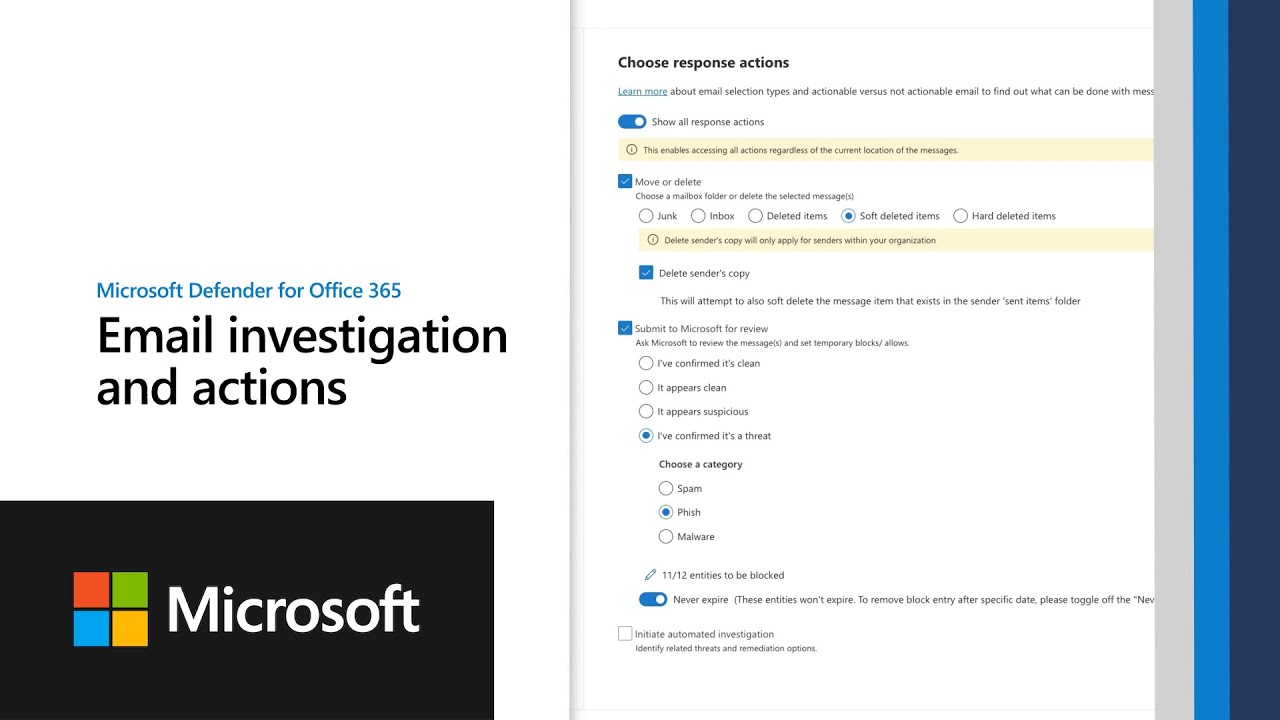Image resolution: width=1280 pixels, height=720 pixels.
Task: Toggle the Show all response actions switch
Action: (632, 122)
